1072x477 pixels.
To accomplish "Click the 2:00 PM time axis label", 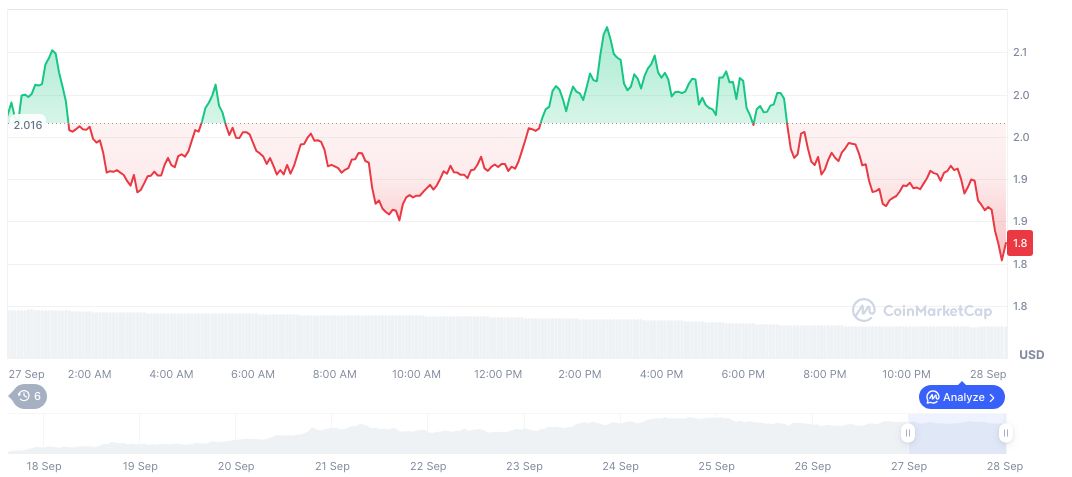I will click(579, 374).
